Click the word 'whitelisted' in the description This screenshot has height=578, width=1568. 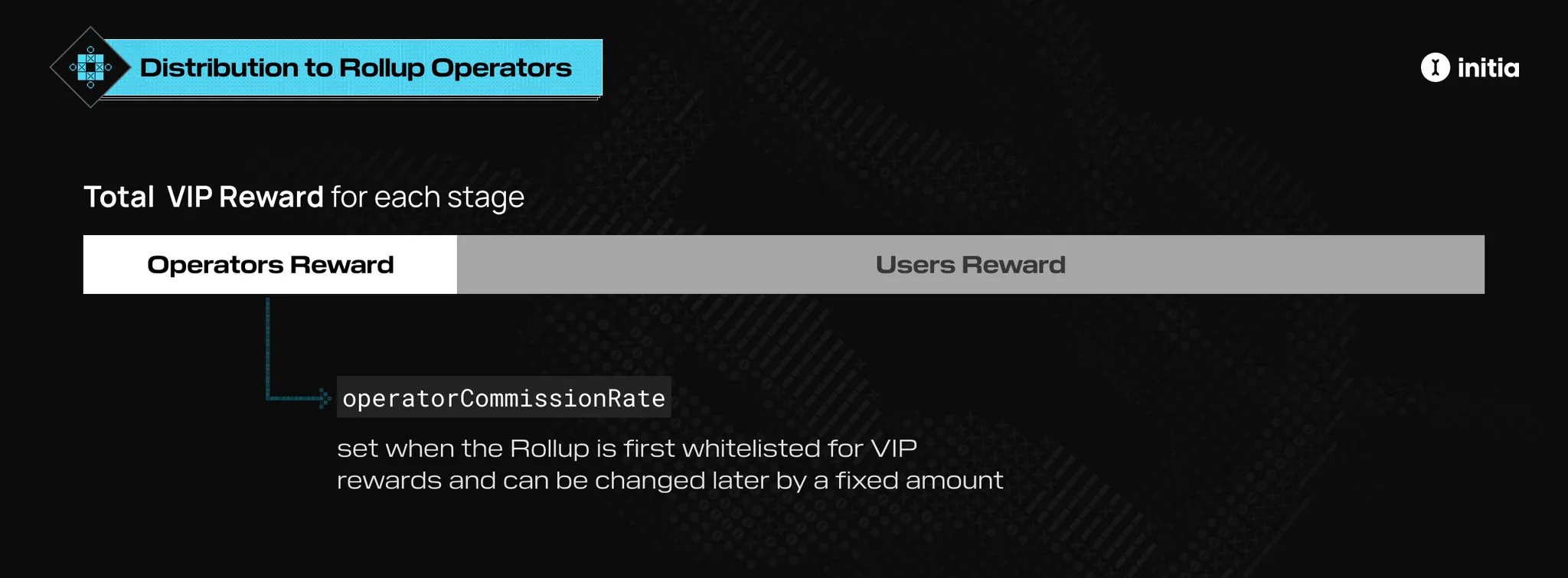pyautogui.click(x=750, y=448)
